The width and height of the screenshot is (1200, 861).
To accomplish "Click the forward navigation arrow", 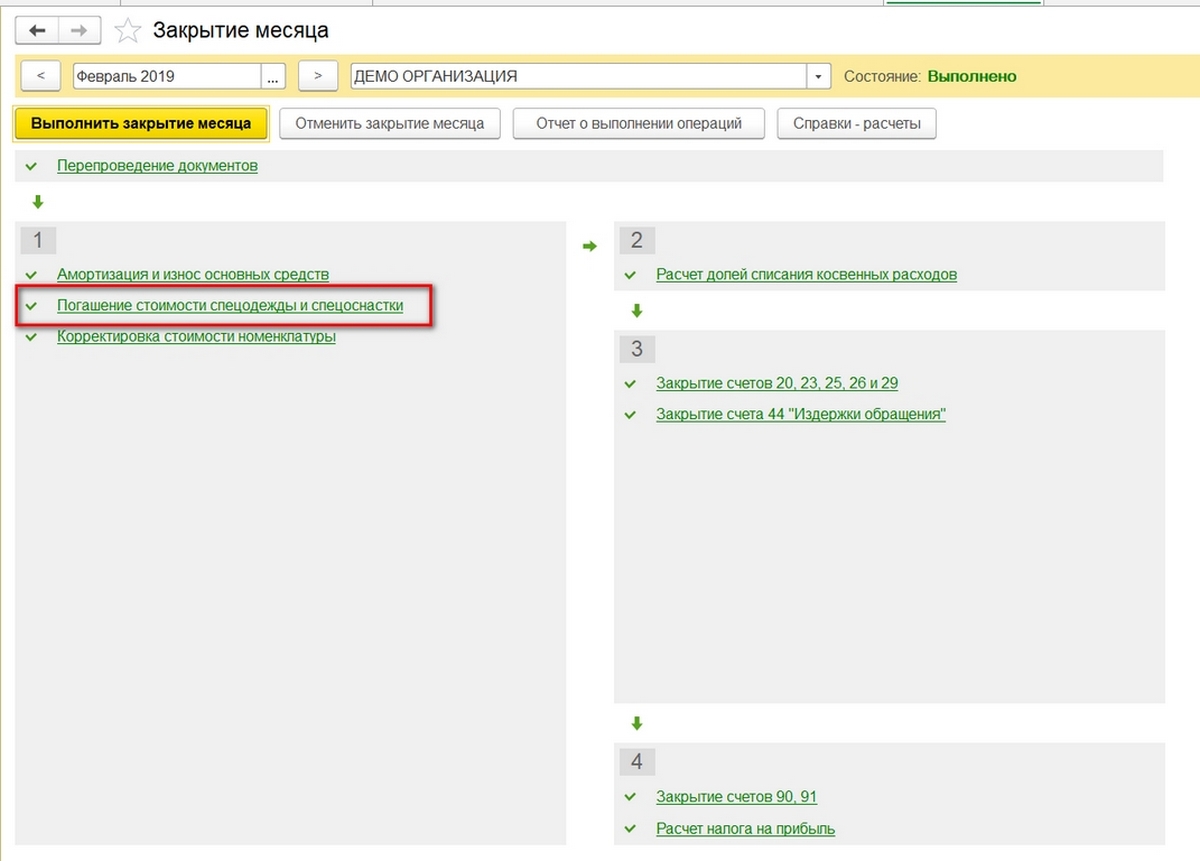I will (x=80, y=31).
